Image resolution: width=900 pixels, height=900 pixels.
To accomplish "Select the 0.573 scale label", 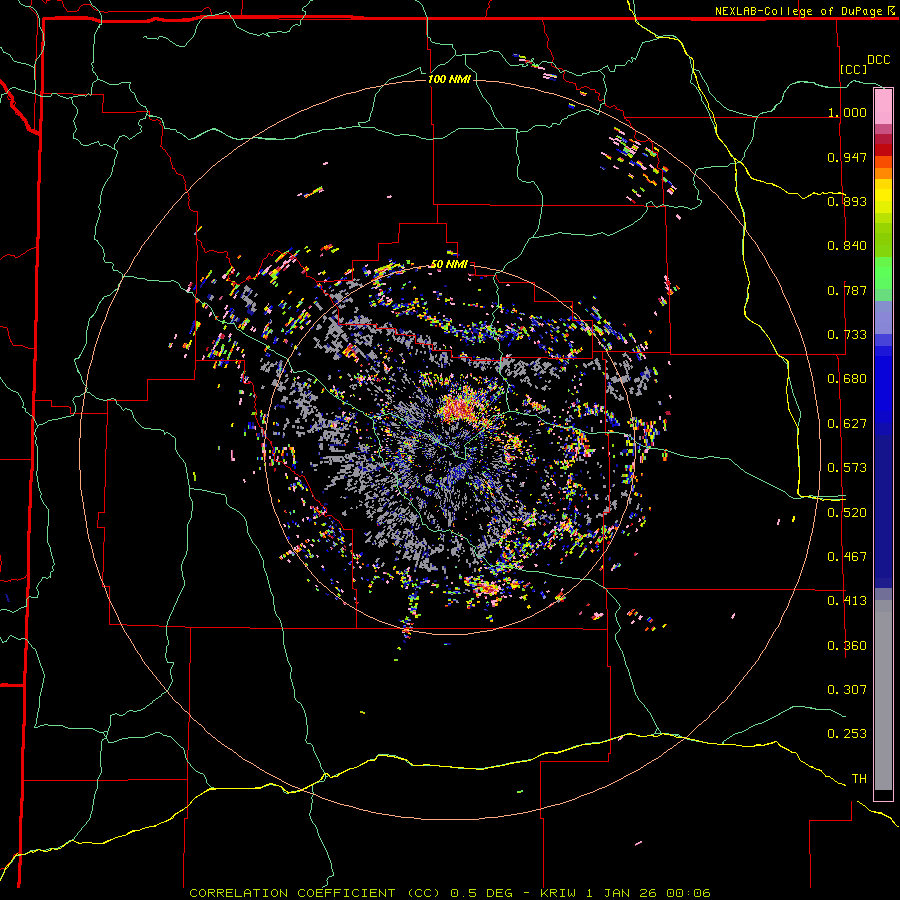I will [847, 468].
